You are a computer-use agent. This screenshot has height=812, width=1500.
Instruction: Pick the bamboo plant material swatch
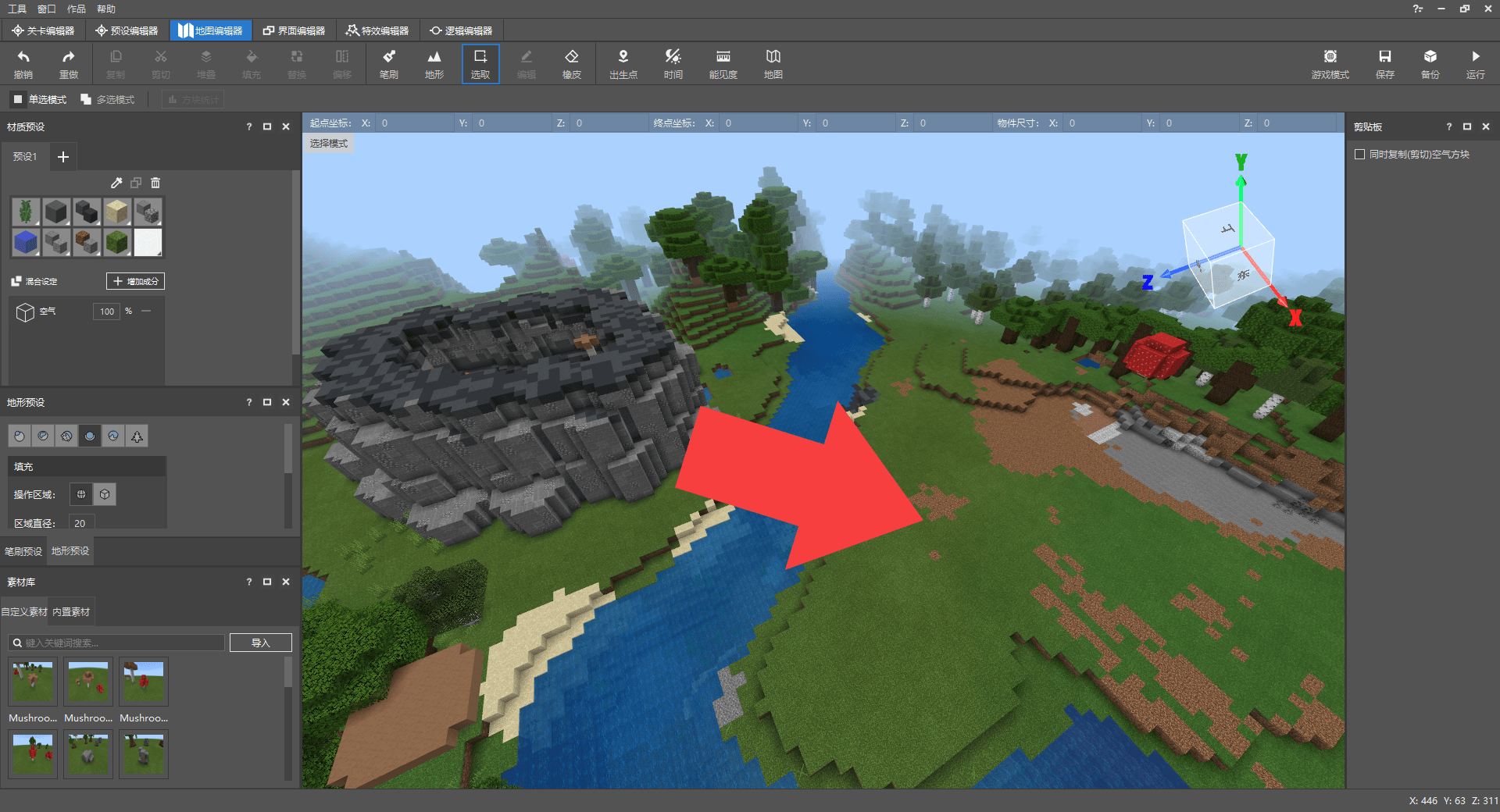coord(26,212)
